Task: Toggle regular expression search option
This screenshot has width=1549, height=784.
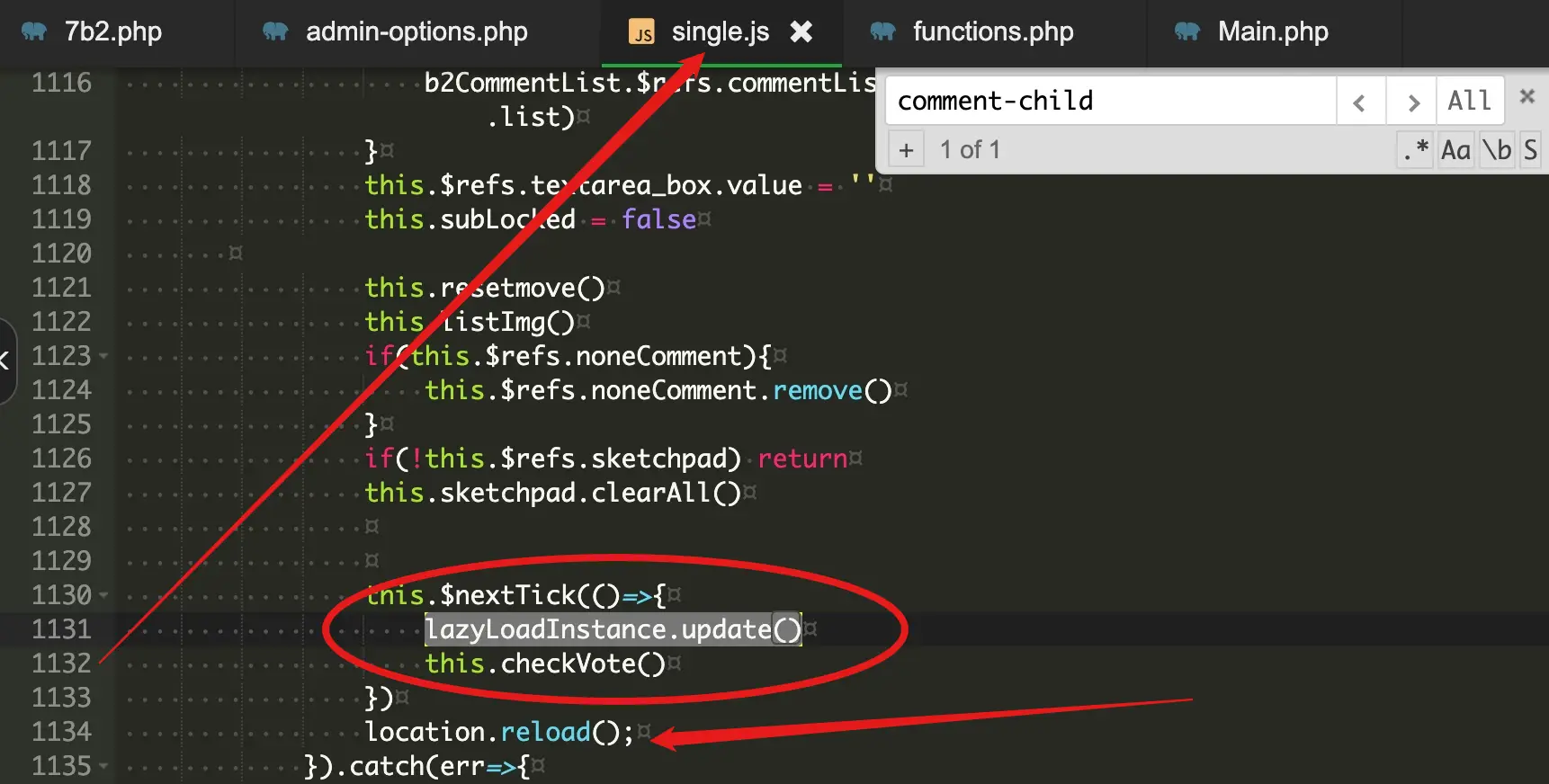Action: [x=1416, y=149]
